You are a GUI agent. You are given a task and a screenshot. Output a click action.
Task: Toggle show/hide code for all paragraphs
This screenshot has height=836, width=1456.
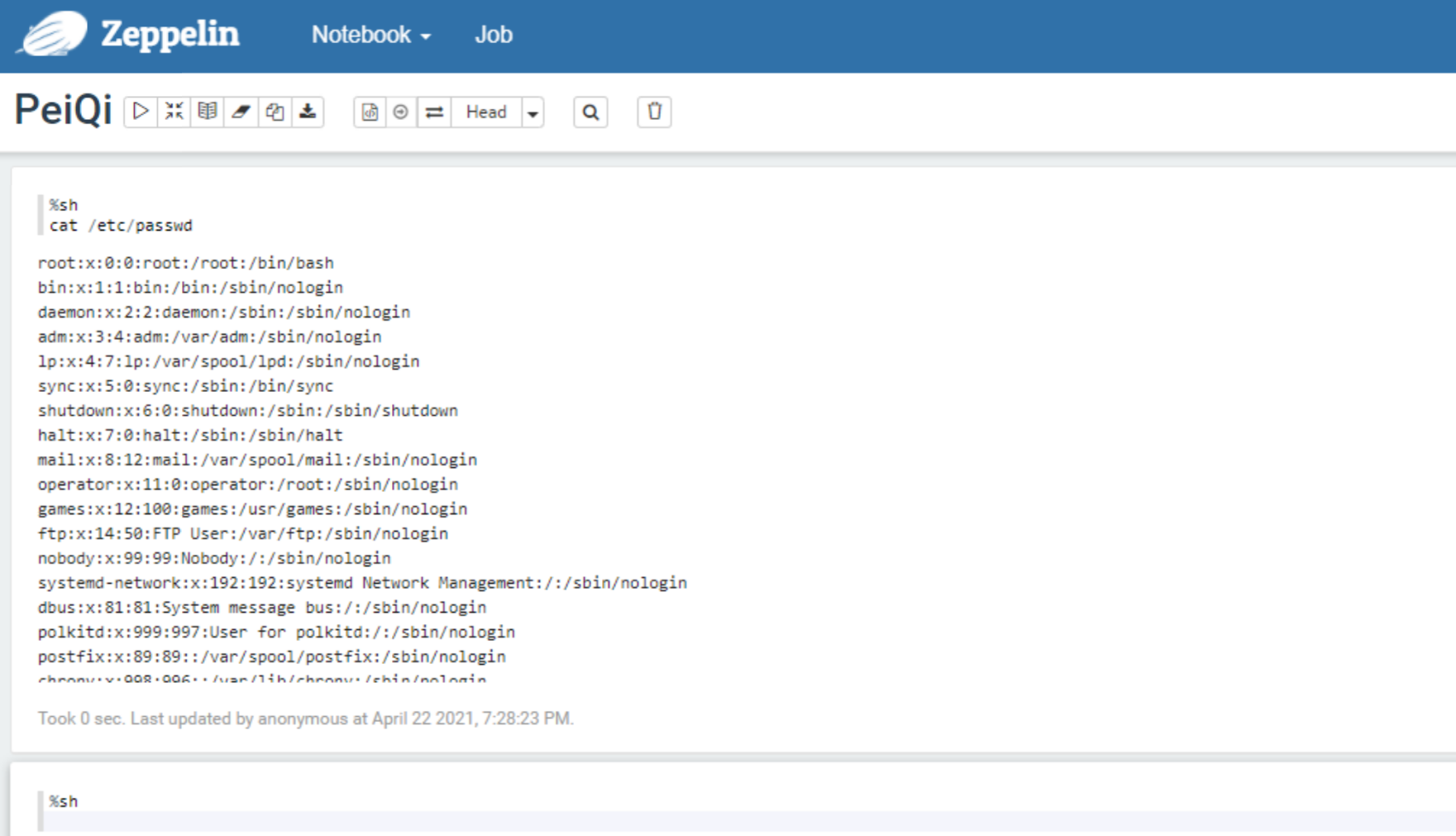tap(174, 112)
